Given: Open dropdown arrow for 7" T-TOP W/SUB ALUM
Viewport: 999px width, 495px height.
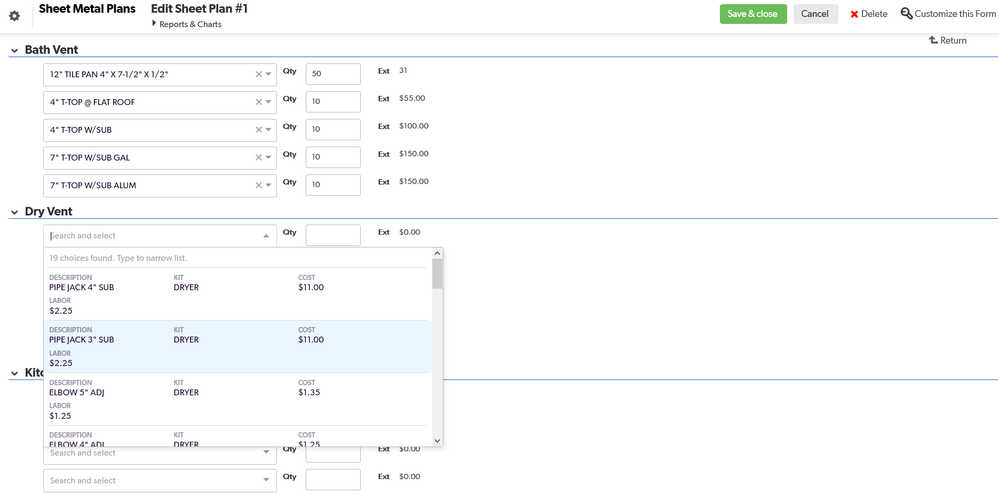Looking at the screenshot, I should pyautogui.click(x=269, y=185).
